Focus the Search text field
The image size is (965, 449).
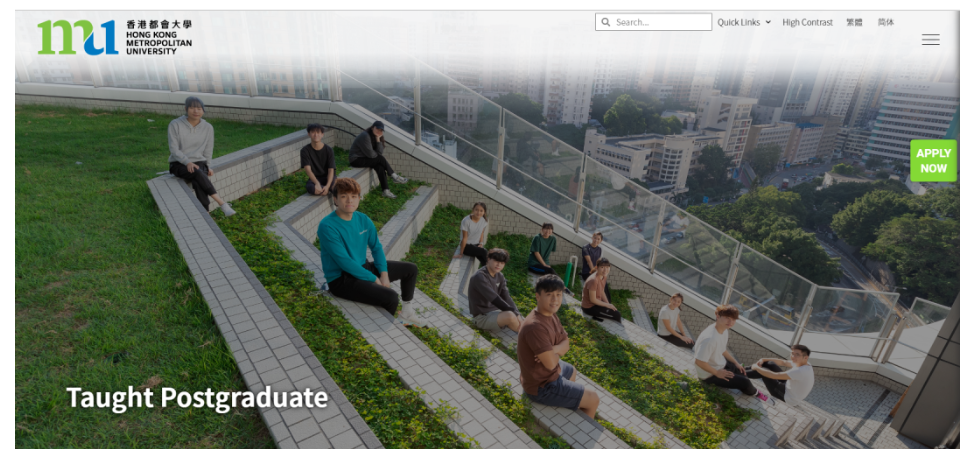coord(653,22)
